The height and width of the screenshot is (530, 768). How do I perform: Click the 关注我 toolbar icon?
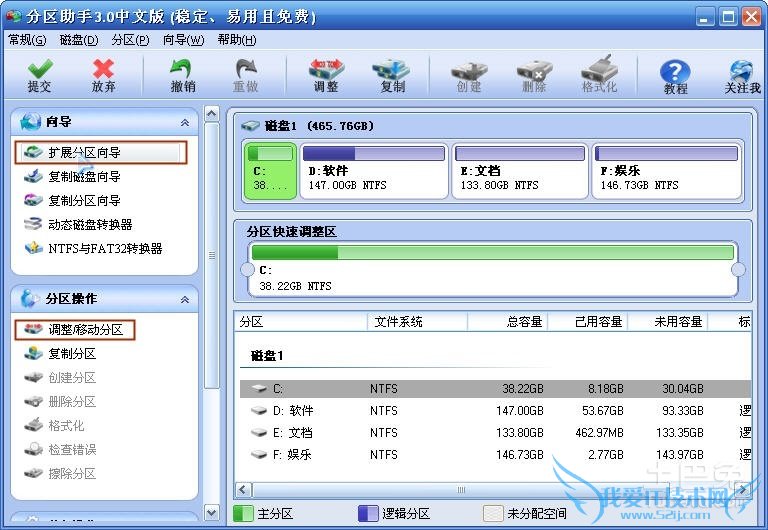743,77
